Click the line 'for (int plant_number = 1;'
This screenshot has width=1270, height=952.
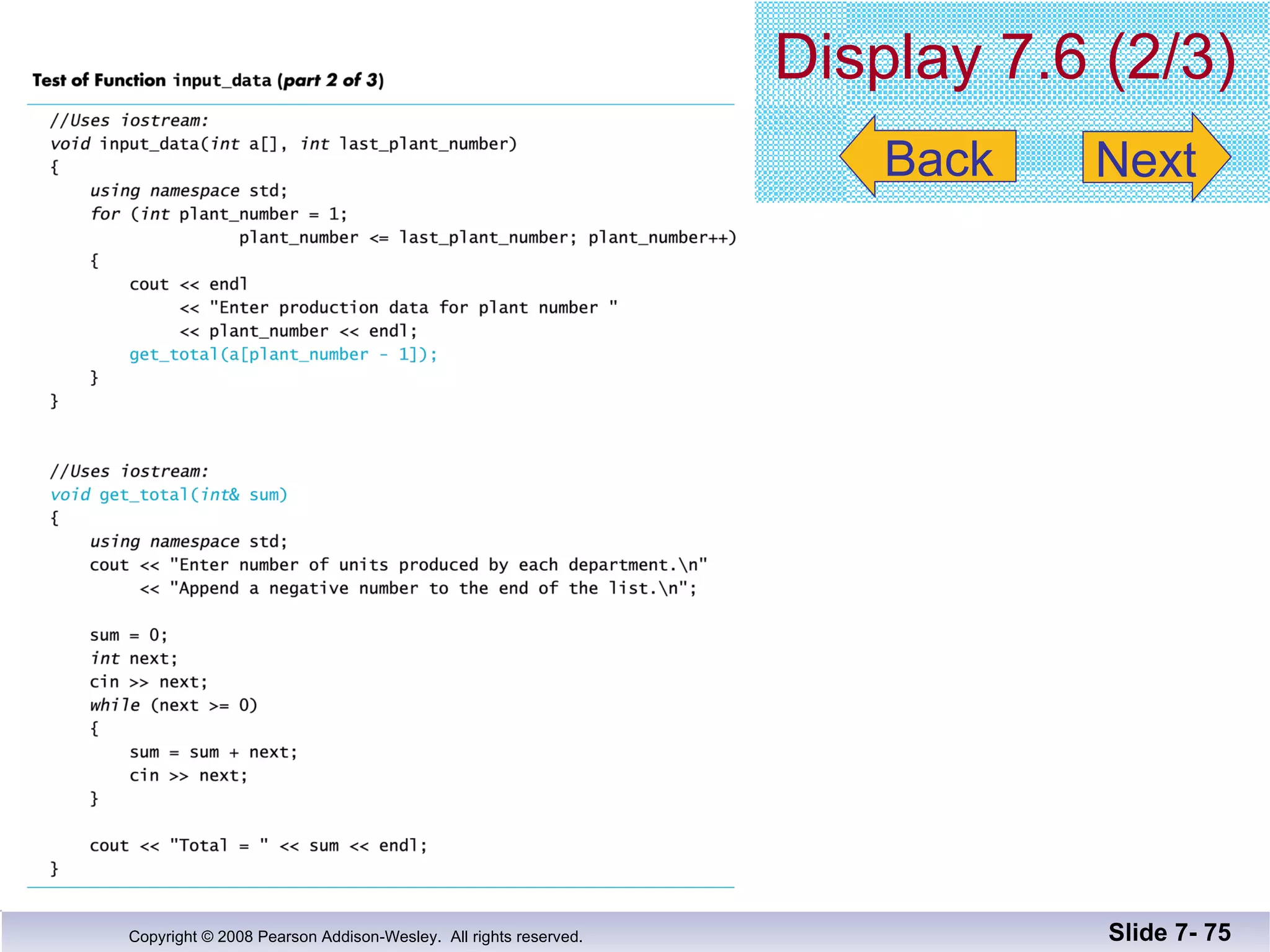tap(218, 214)
